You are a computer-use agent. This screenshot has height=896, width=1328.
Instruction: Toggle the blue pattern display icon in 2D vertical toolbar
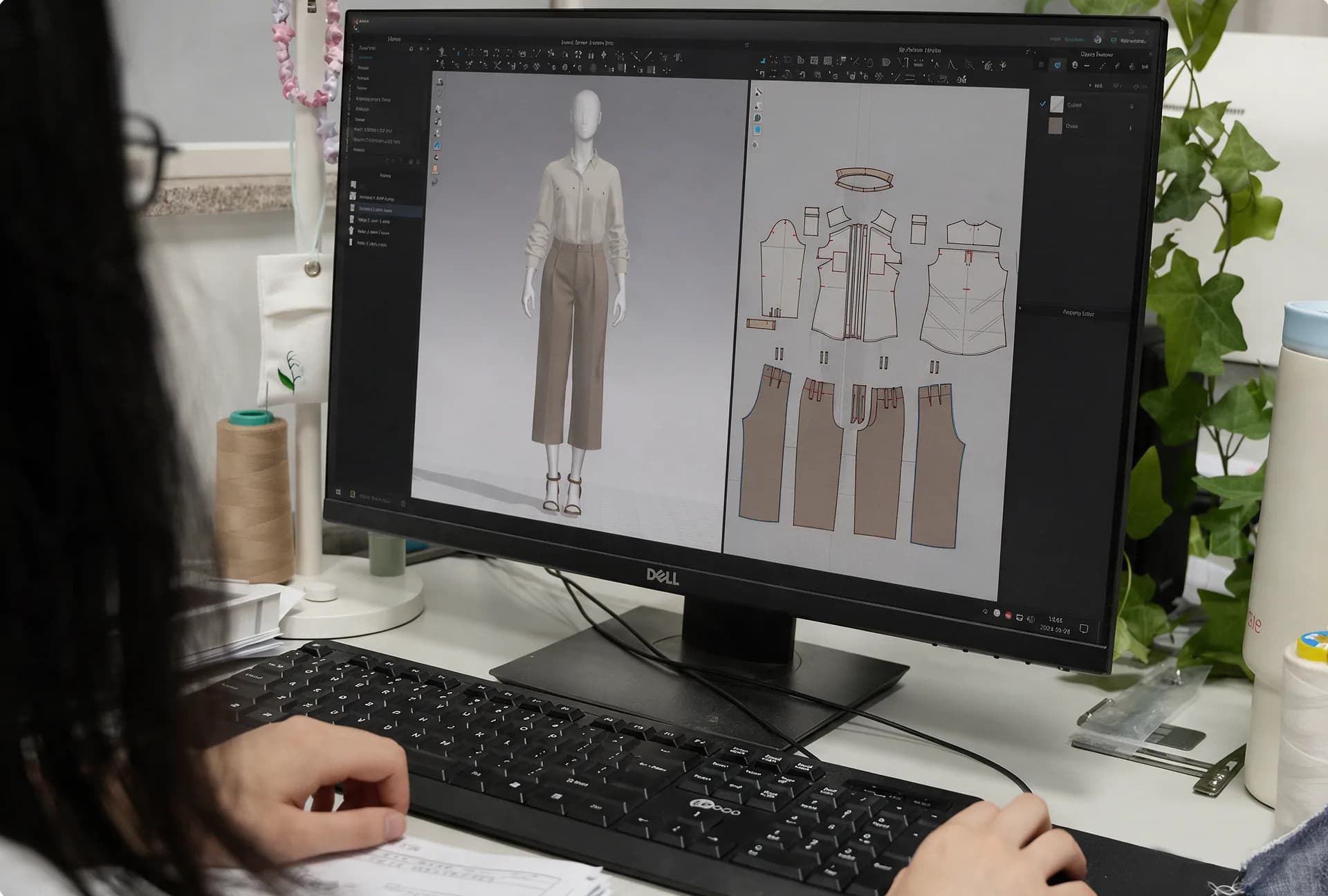[757, 130]
